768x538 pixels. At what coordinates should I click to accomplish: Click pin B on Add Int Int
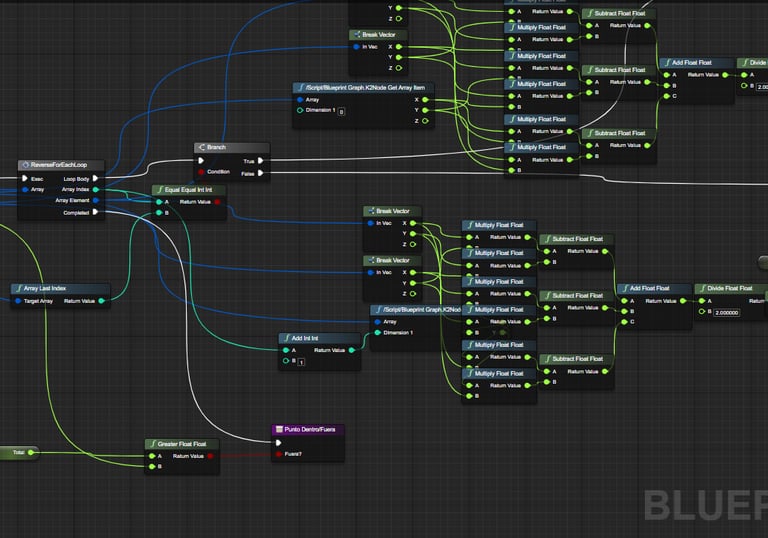(x=286, y=361)
